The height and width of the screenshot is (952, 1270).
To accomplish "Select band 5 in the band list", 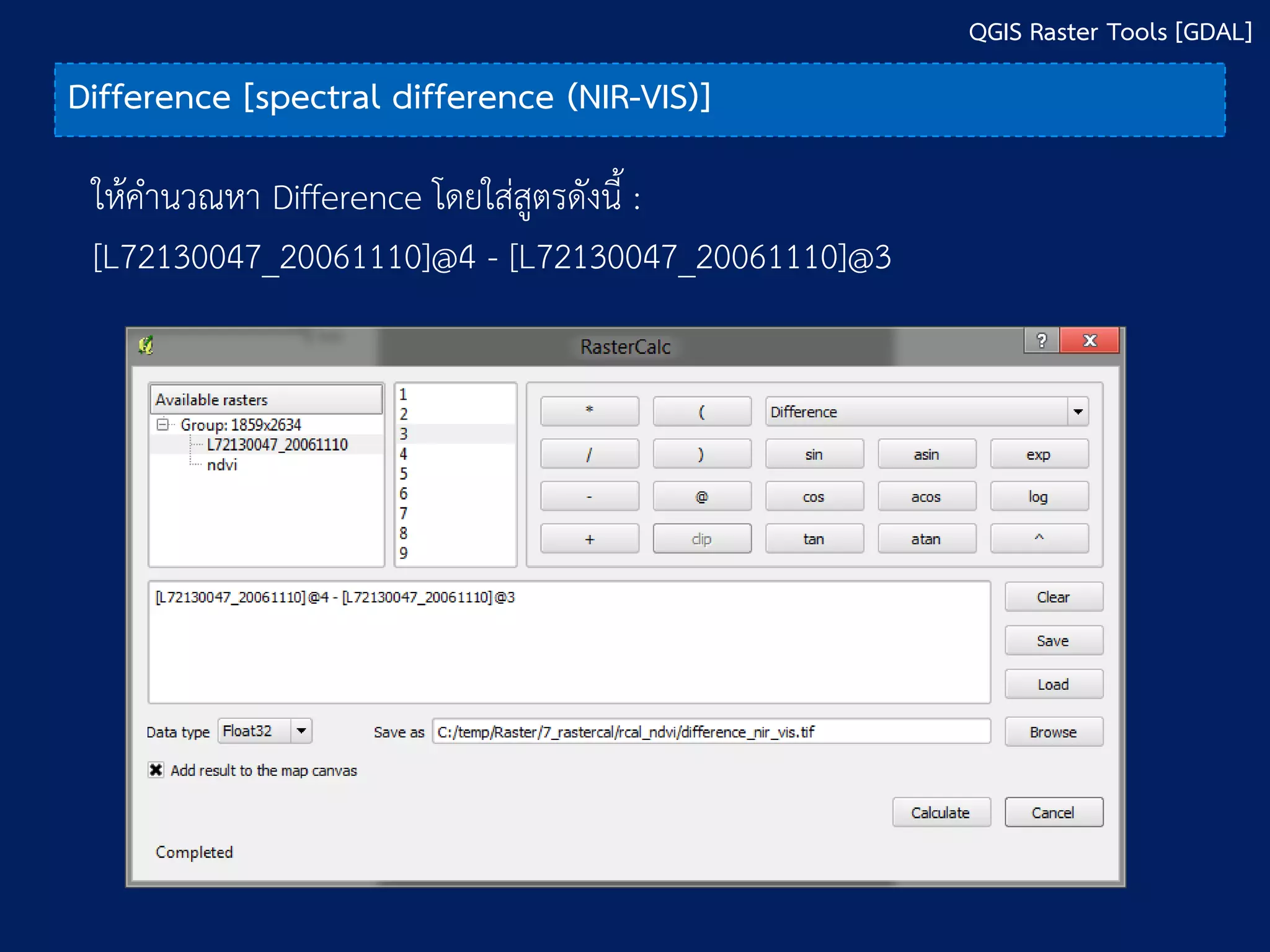I will (455, 474).
